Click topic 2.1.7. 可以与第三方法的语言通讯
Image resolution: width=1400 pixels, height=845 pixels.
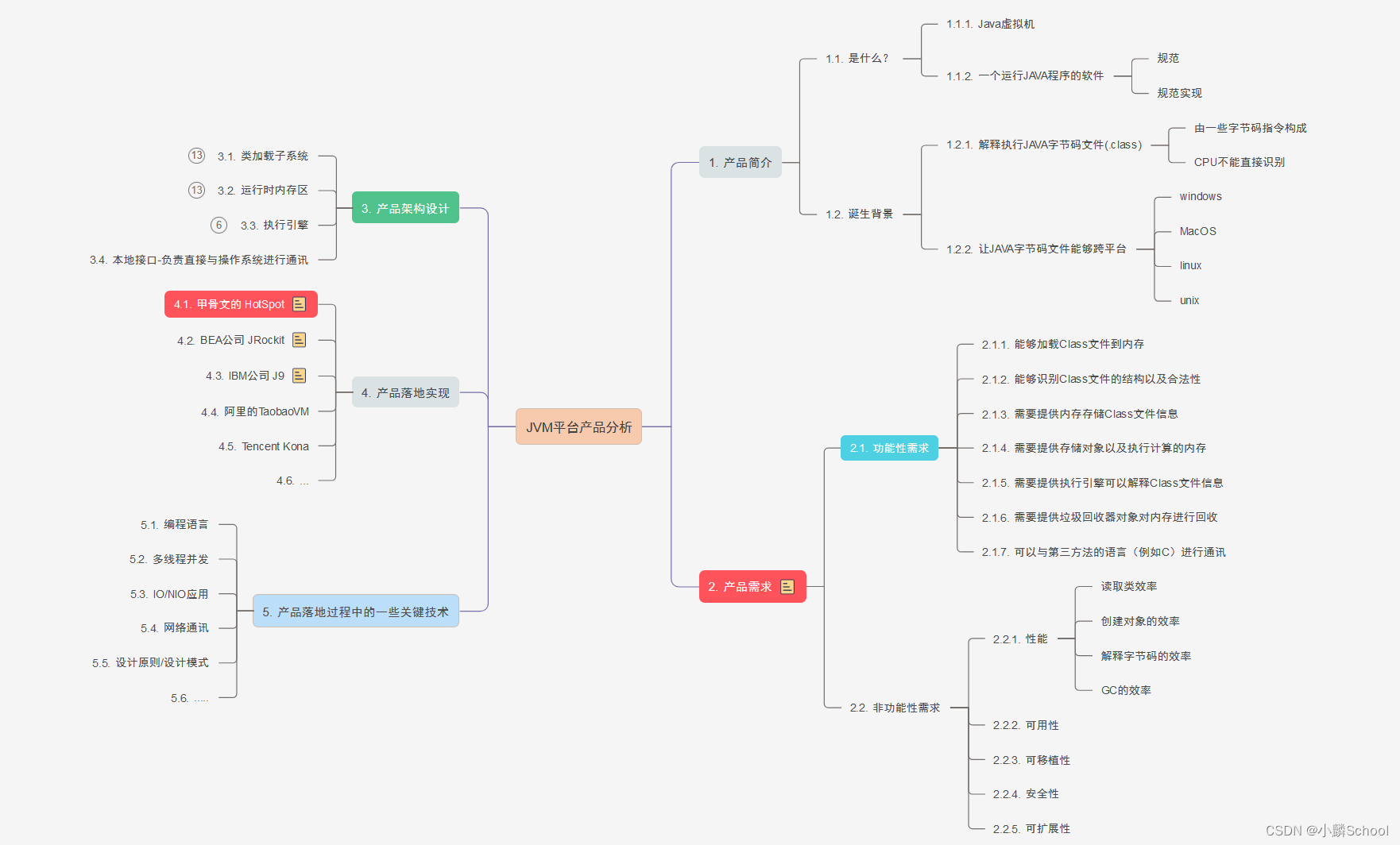coord(1103,553)
